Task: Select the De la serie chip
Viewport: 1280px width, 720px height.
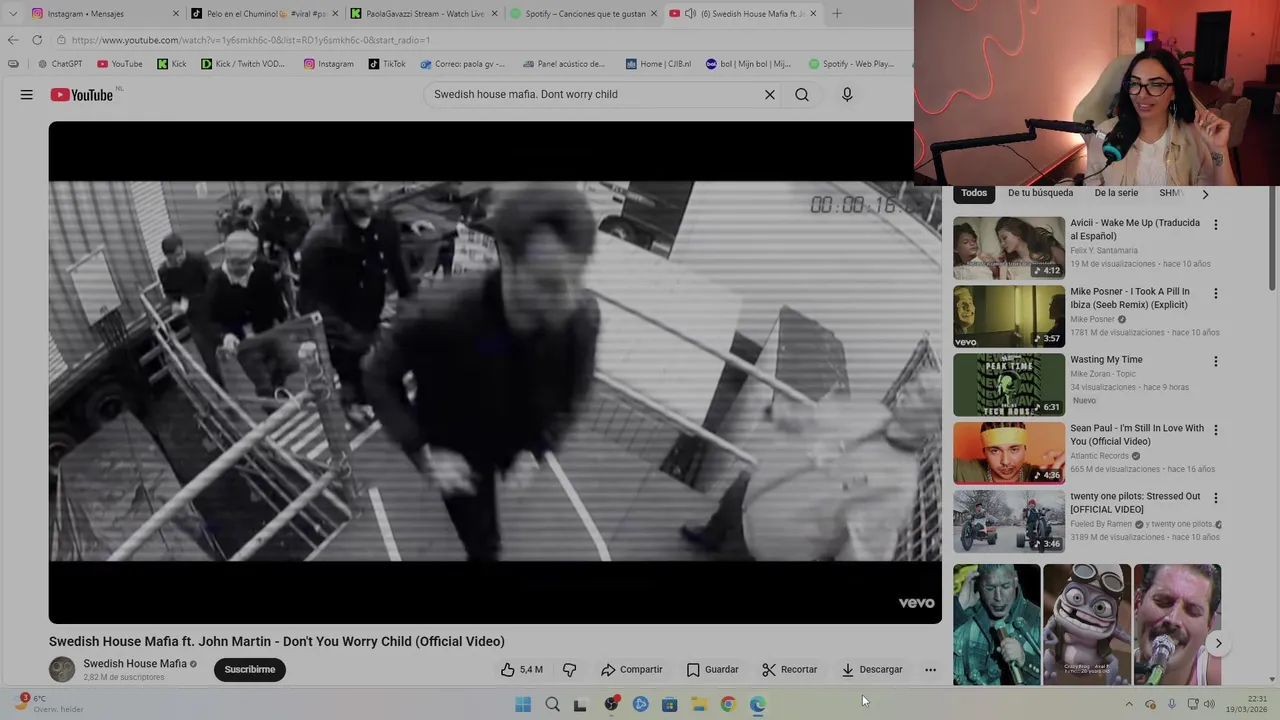Action: pos(1116,193)
